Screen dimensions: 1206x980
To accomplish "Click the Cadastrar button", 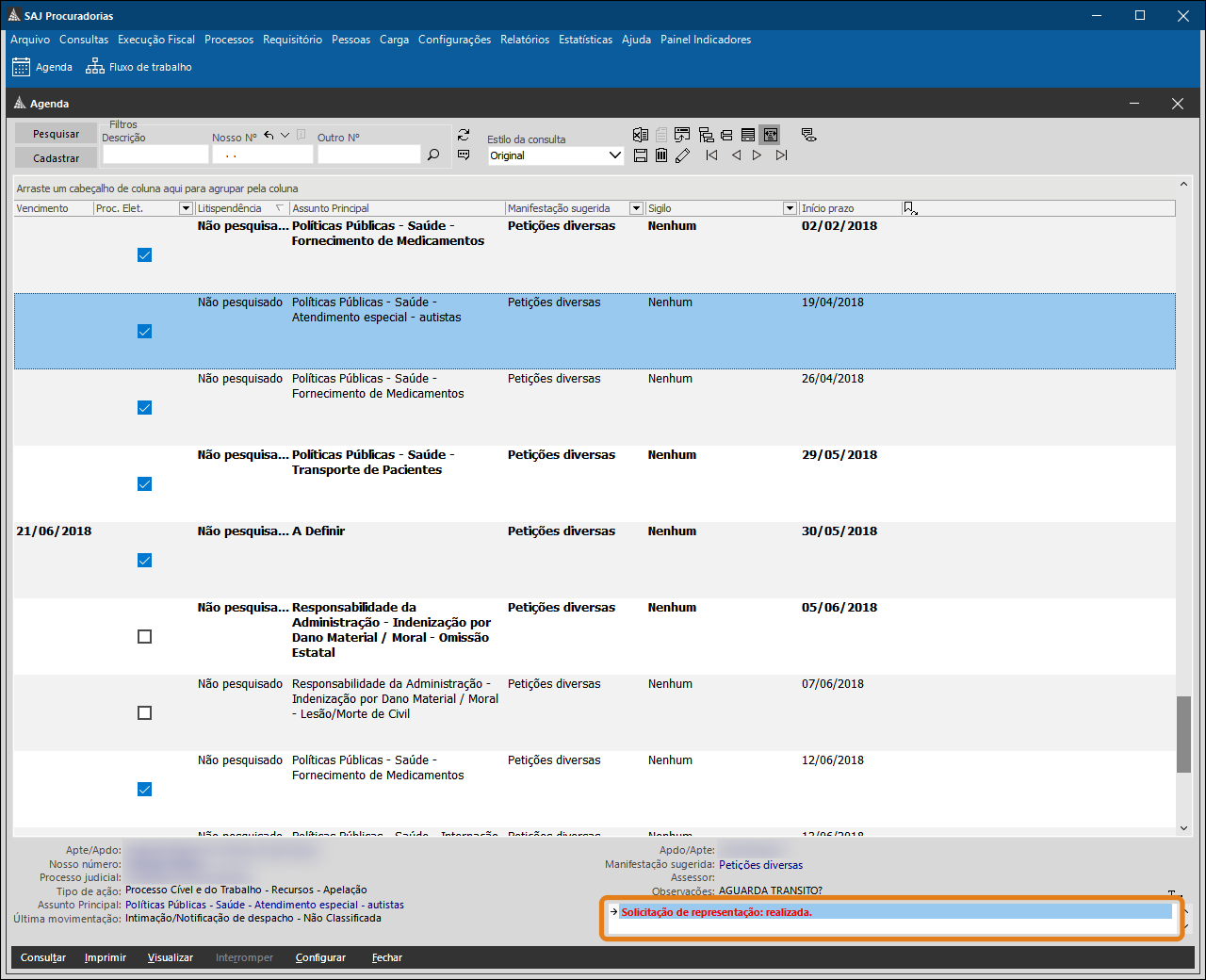I will pos(56,158).
